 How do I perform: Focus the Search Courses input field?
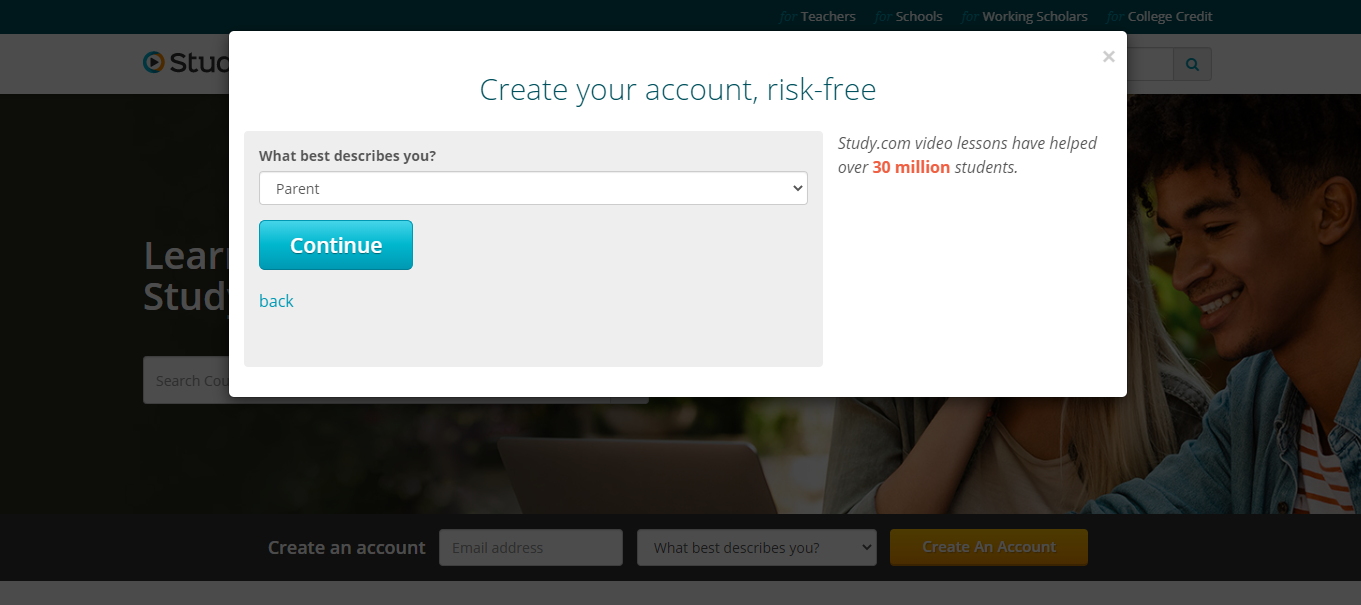tap(187, 380)
